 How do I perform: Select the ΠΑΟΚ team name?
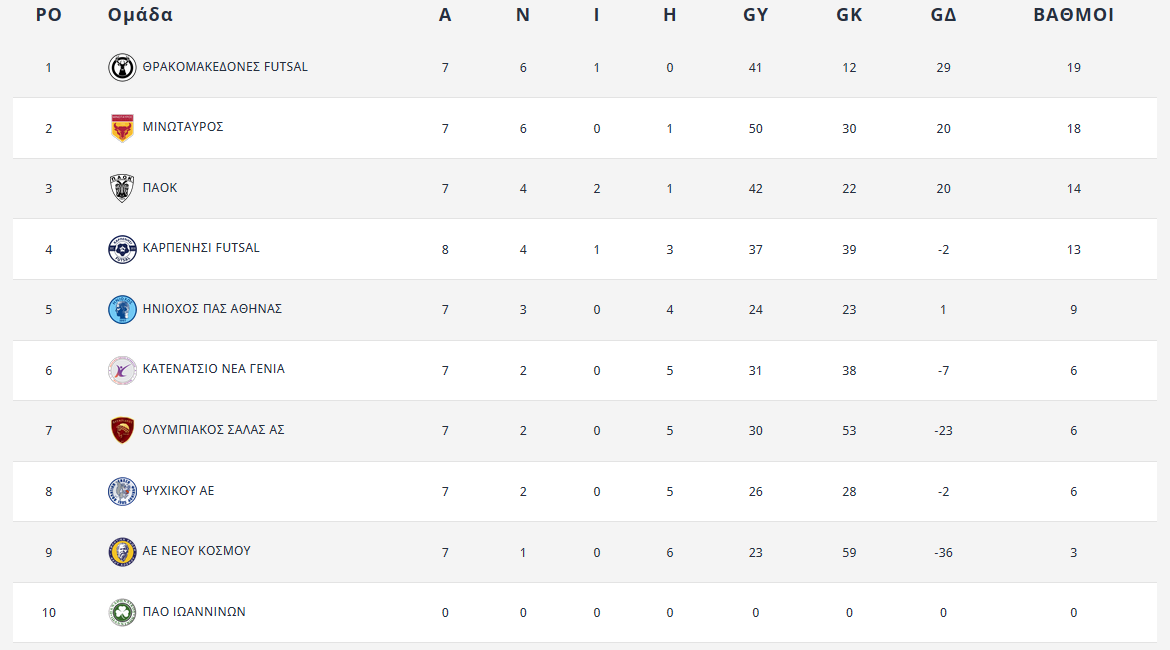pos(160,188)
